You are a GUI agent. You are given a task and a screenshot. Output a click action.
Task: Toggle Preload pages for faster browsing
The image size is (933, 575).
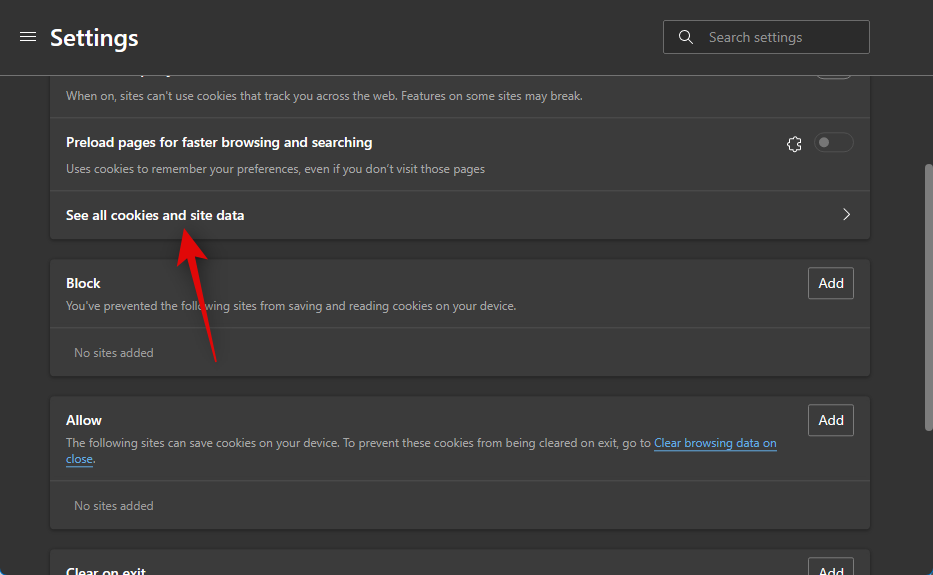click(x=833, y=143)
